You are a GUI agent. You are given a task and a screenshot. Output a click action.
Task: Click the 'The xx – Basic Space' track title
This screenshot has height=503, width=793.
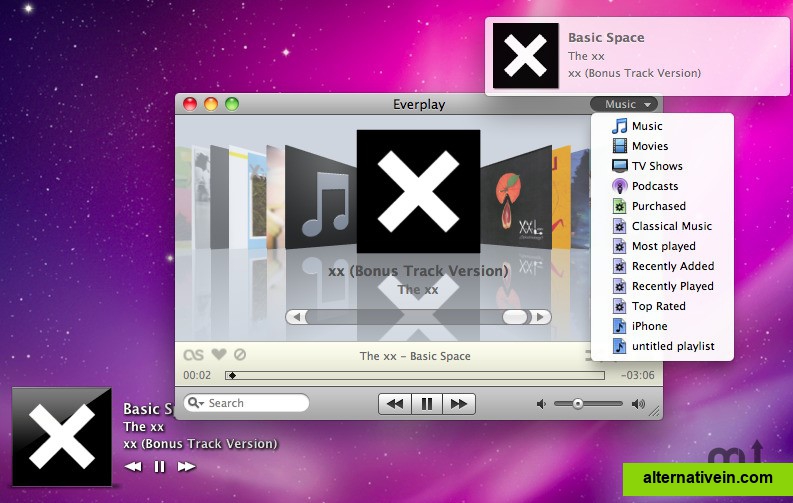pos(415,356)
